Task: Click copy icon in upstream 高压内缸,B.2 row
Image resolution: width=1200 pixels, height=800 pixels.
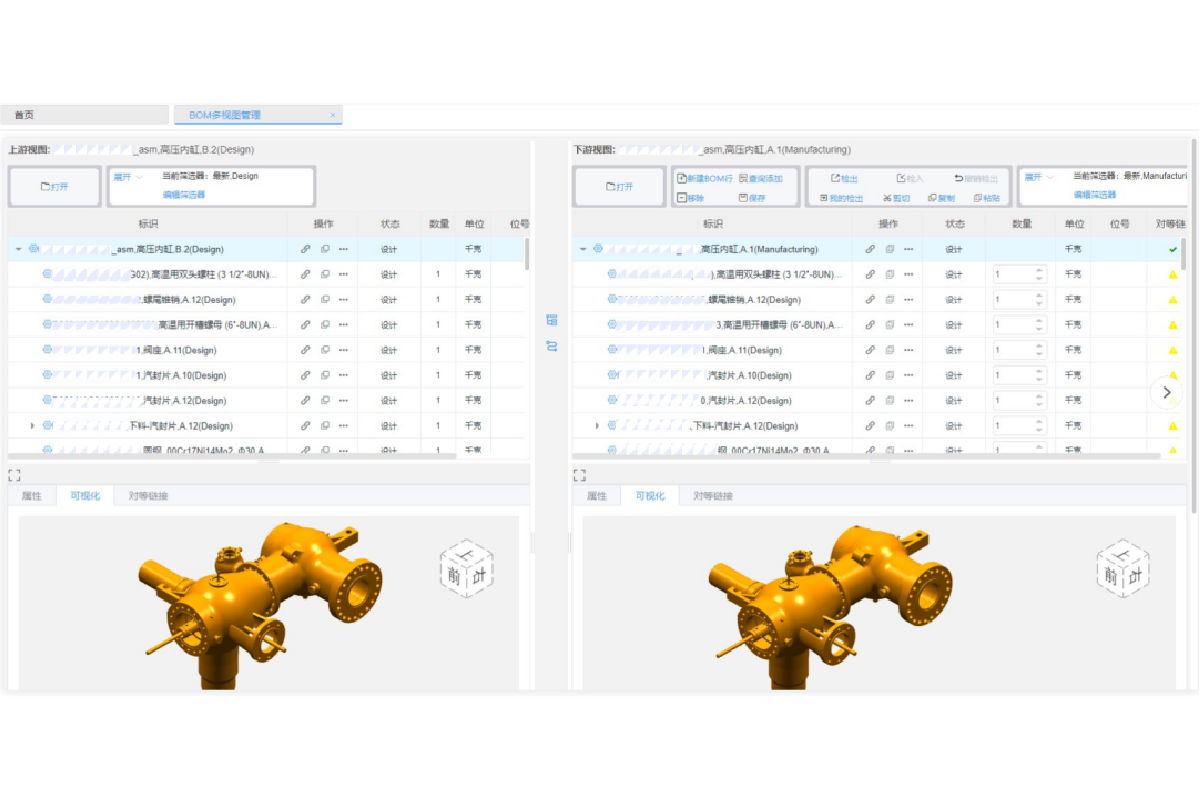Action: tap(325, 249)
